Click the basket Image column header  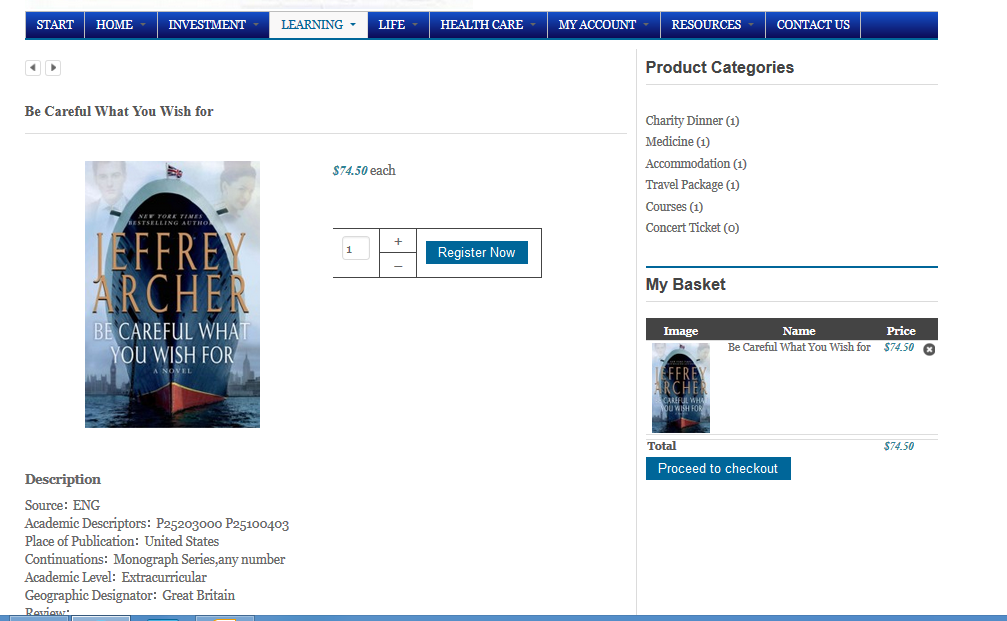point(681,331)
